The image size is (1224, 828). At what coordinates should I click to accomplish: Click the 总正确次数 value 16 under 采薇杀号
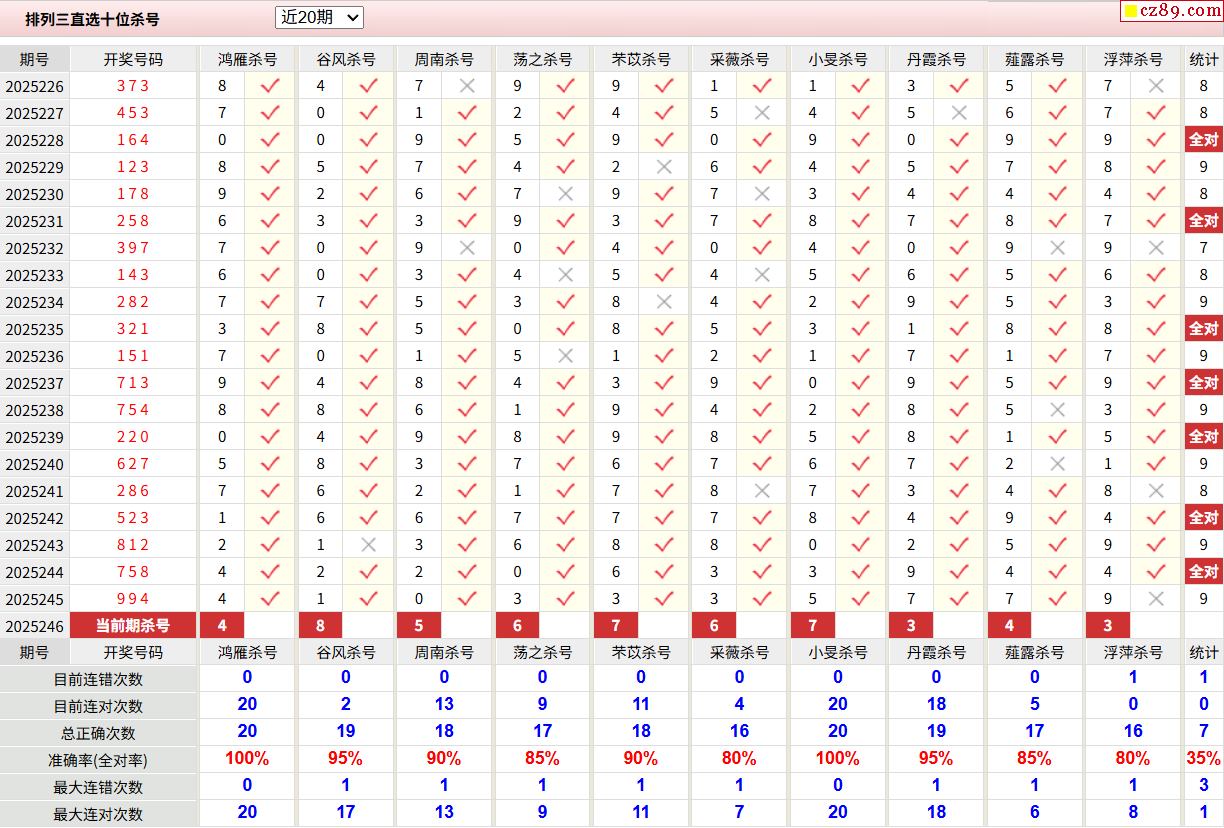[739, 732]
